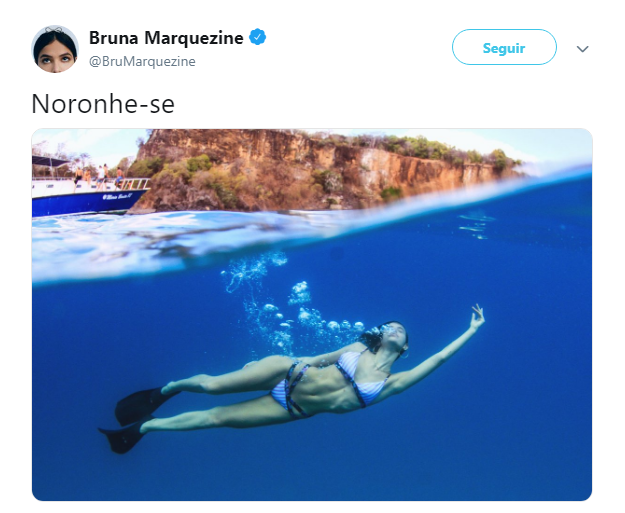Open the @BruMarquezine handle link
This screenshot has width=625, height=513.
[x=142, y=61]
